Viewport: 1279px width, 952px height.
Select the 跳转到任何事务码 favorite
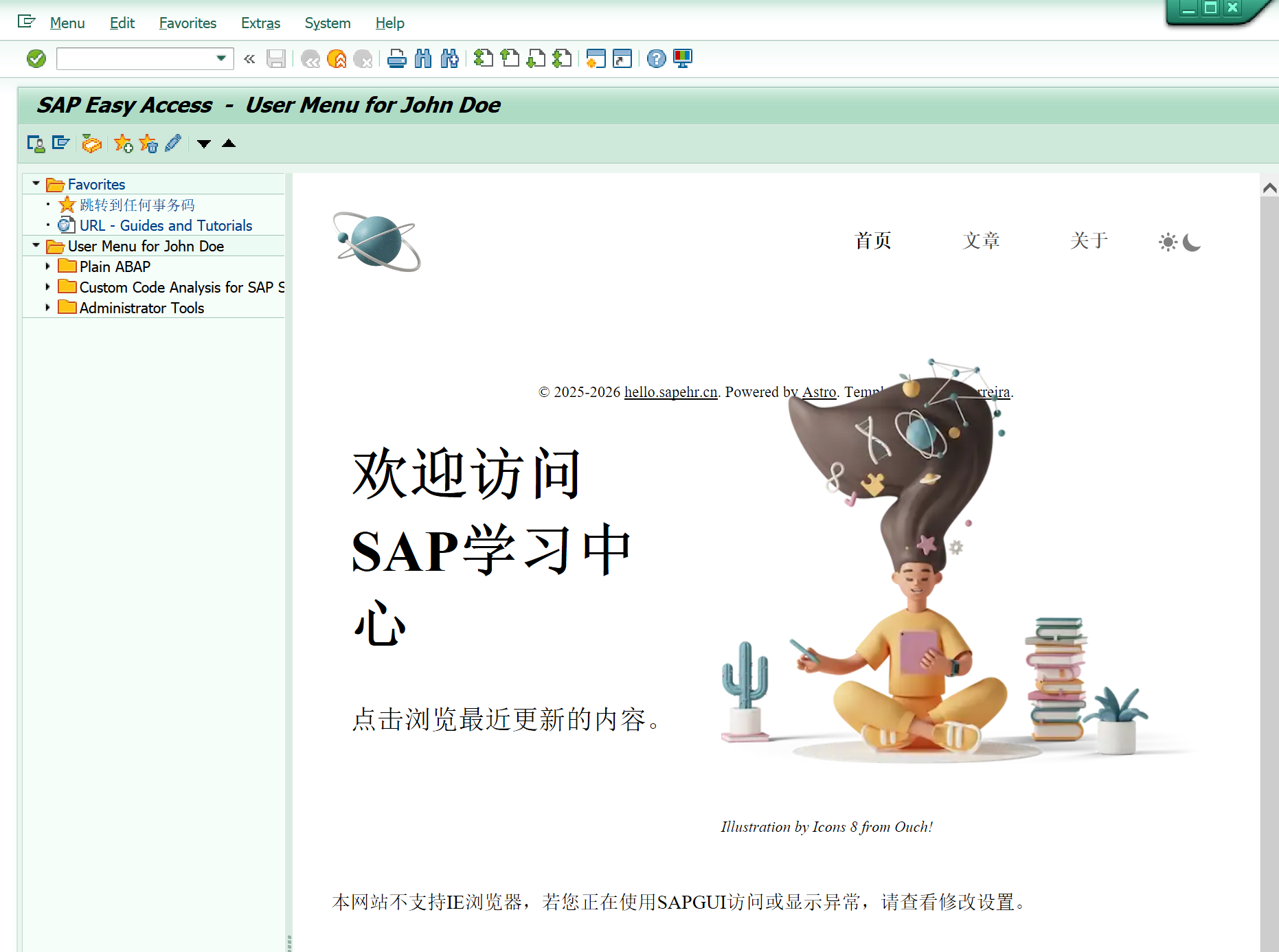coord(137,205)
